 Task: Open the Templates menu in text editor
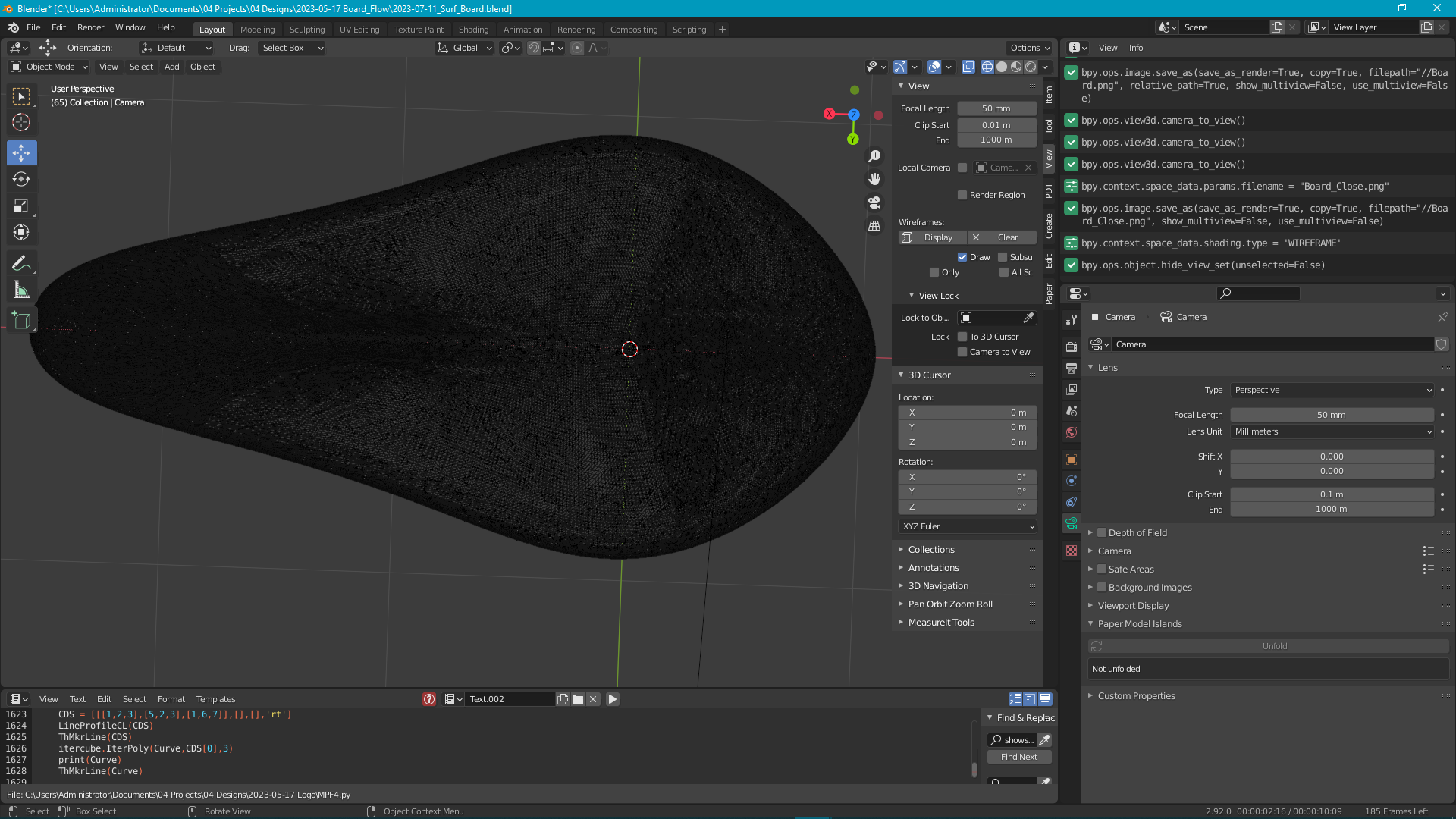215,699
